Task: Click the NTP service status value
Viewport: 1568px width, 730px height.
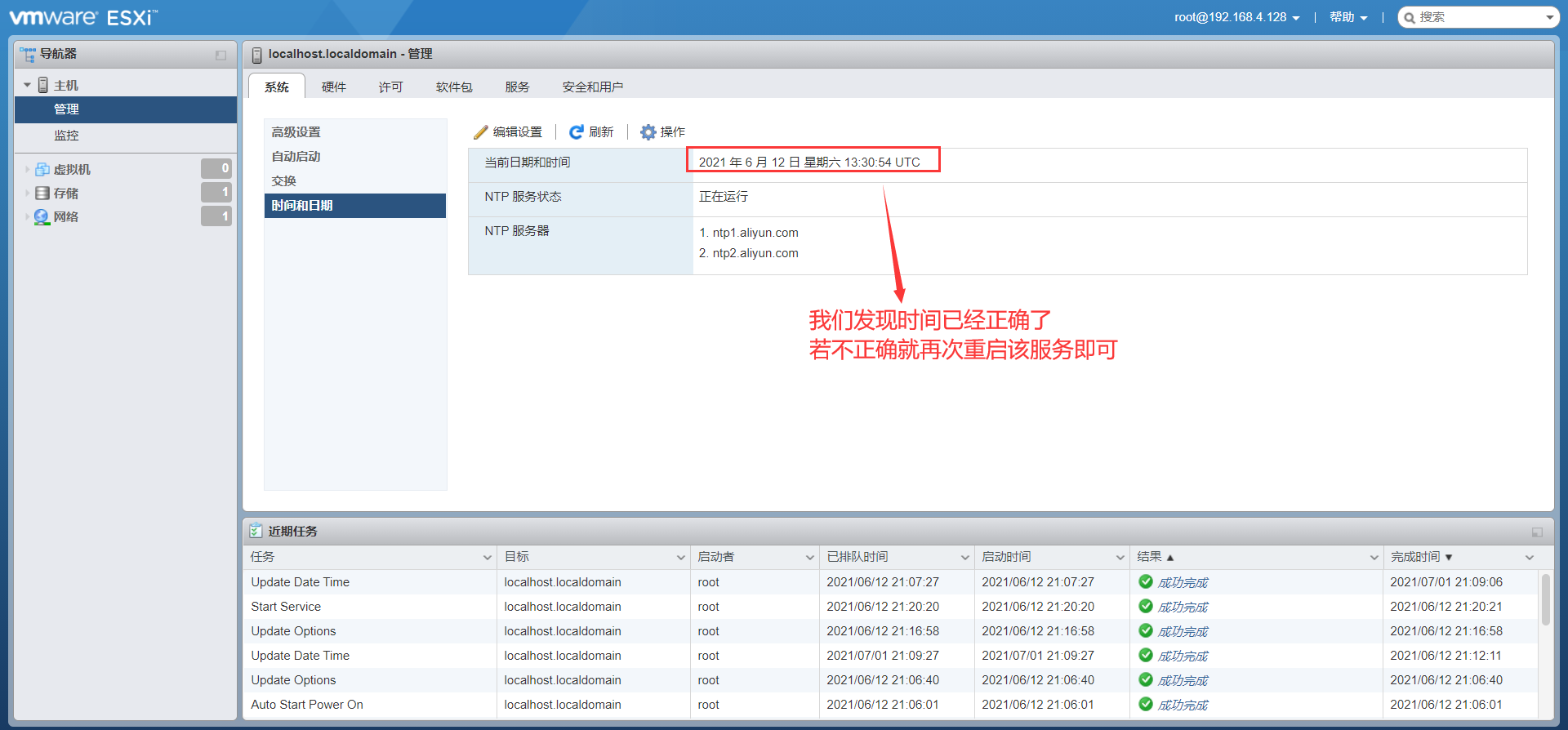Action: (724, 197)
